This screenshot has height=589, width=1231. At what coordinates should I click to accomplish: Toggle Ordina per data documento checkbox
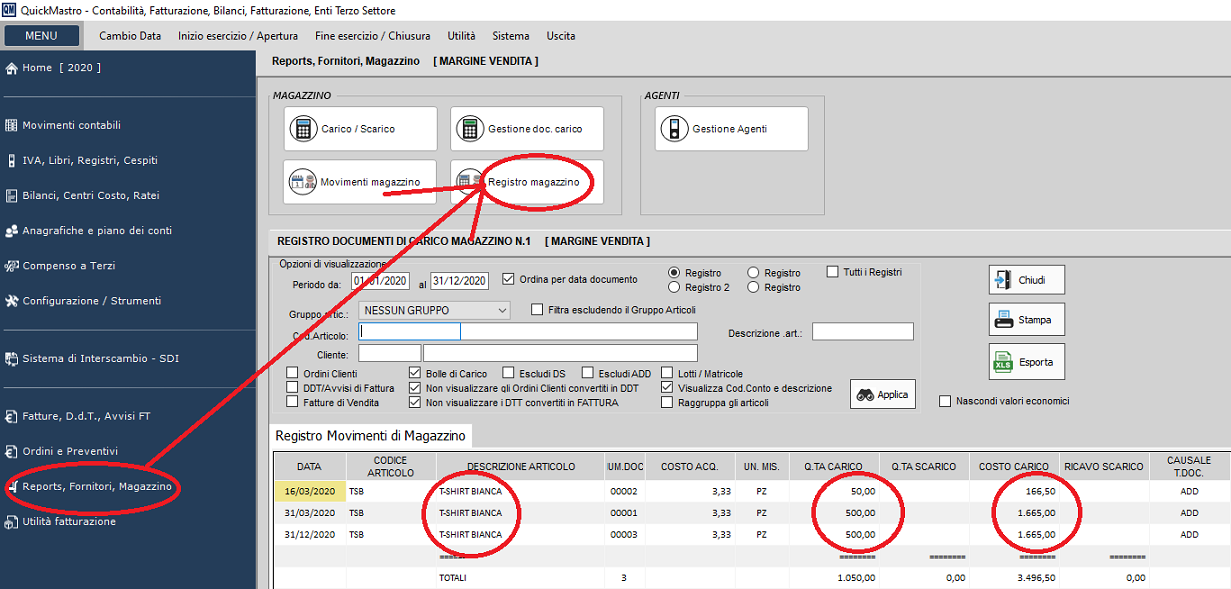509,279
